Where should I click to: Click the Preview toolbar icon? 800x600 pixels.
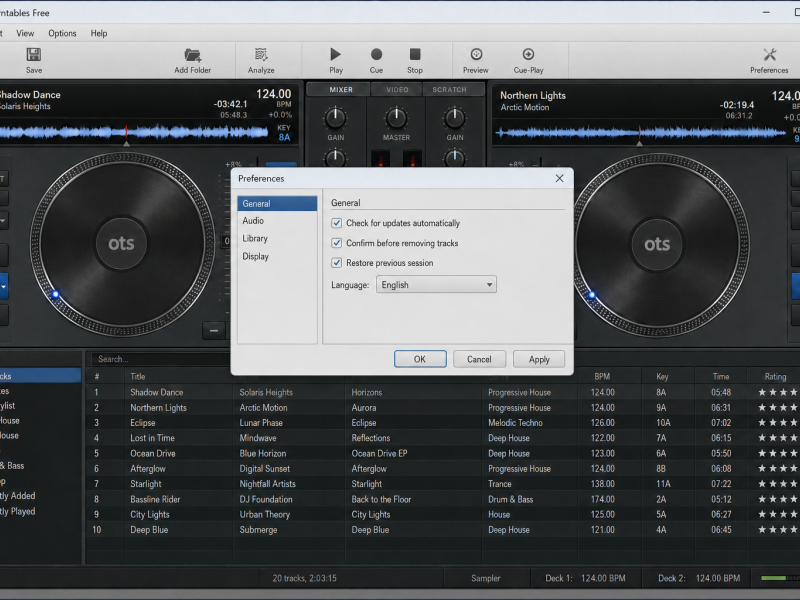[476, 54]
